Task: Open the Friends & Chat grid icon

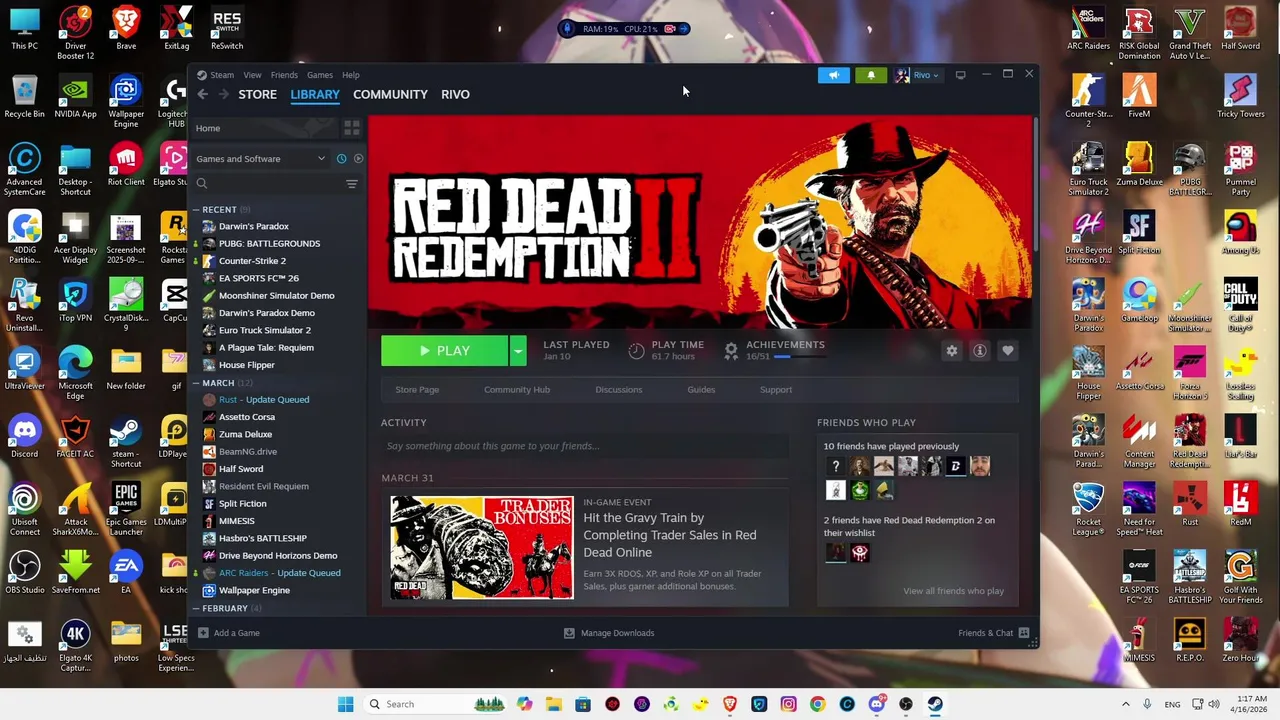Action: tap(1025, 633)
